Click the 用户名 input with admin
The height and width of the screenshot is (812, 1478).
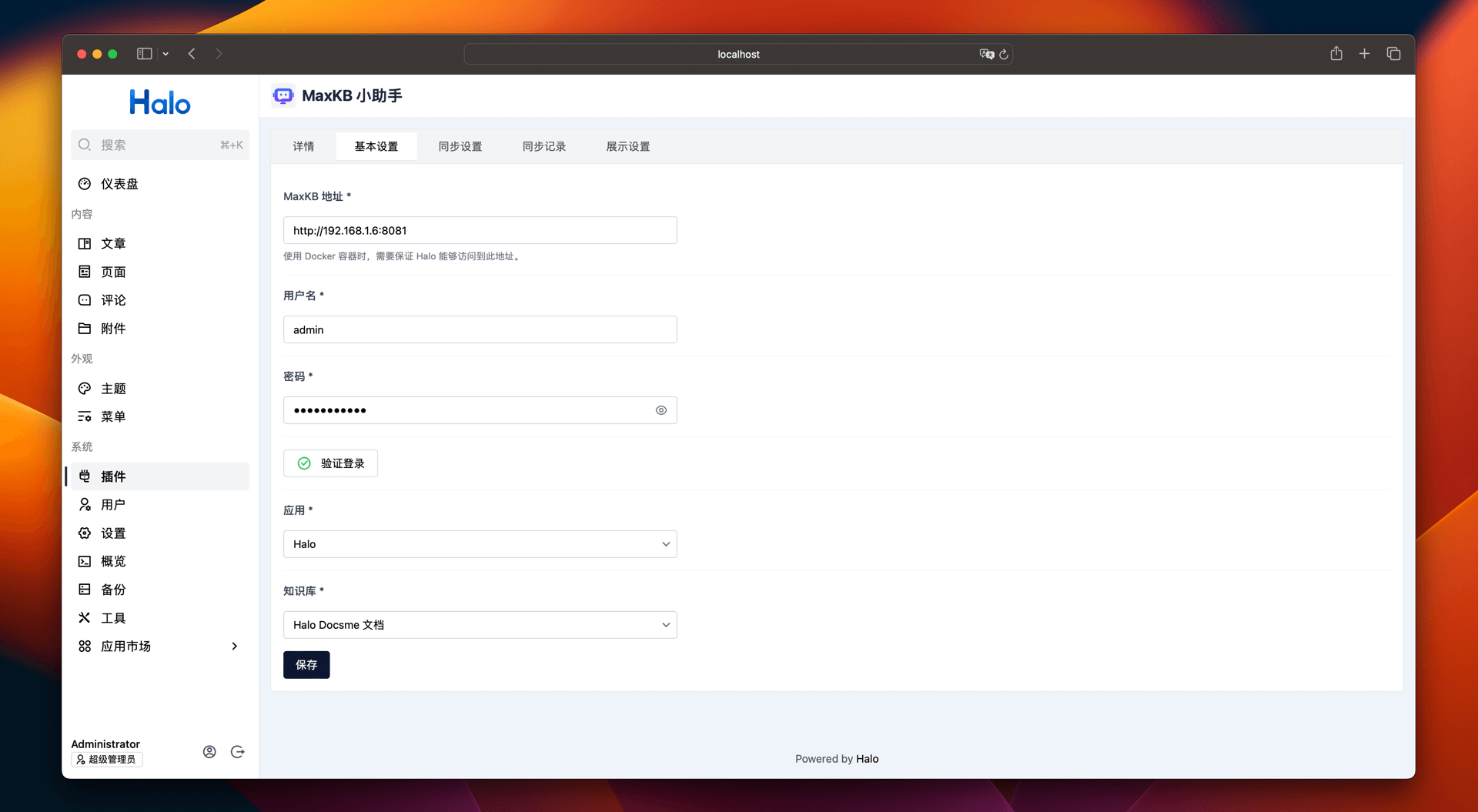[x=480, y=329]
